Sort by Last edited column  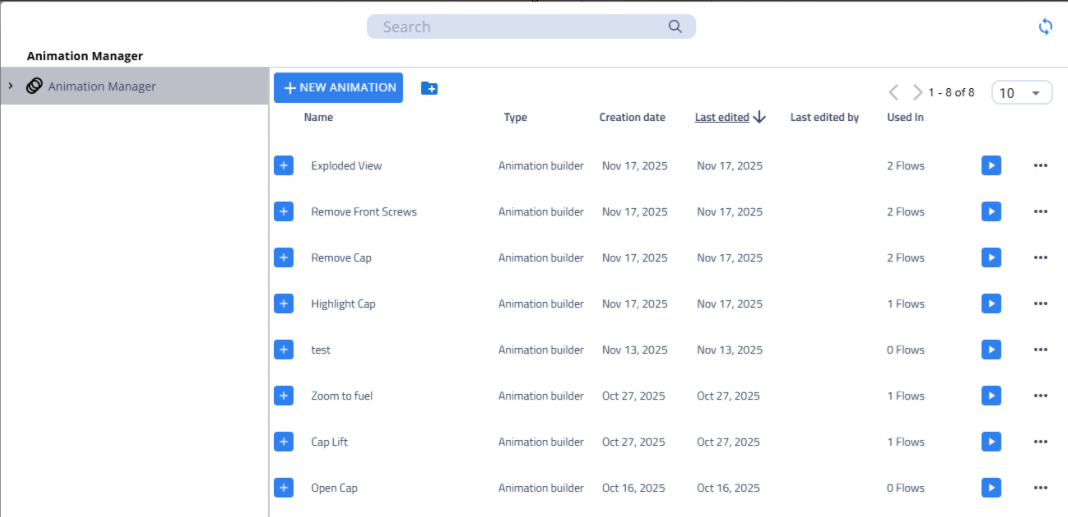[x=722, y=118]
